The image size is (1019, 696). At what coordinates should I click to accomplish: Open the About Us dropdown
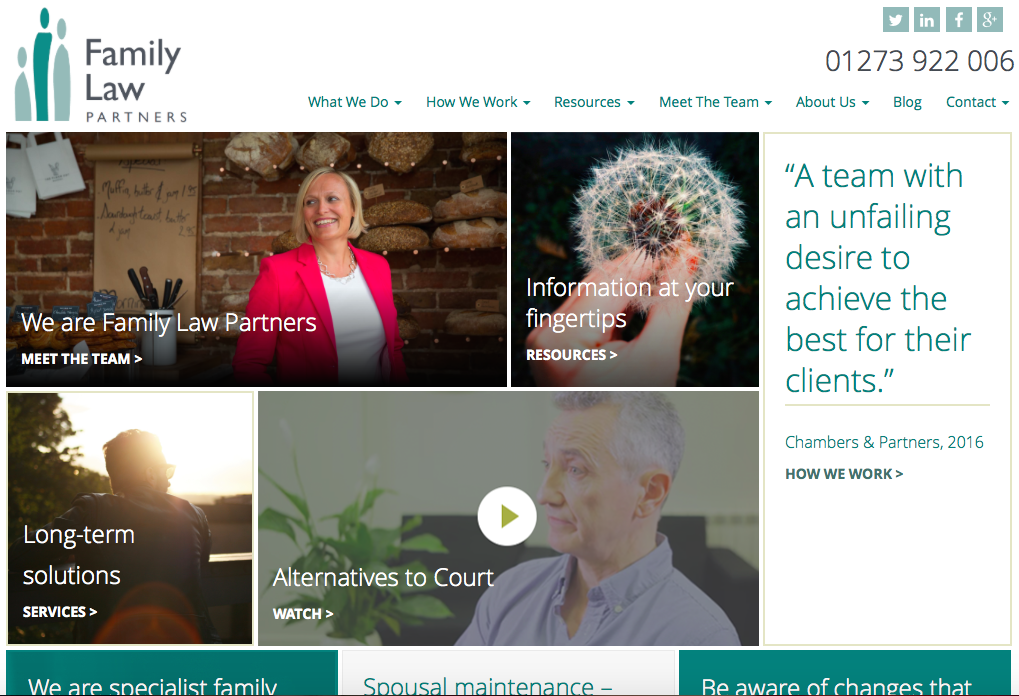[832, 102]
